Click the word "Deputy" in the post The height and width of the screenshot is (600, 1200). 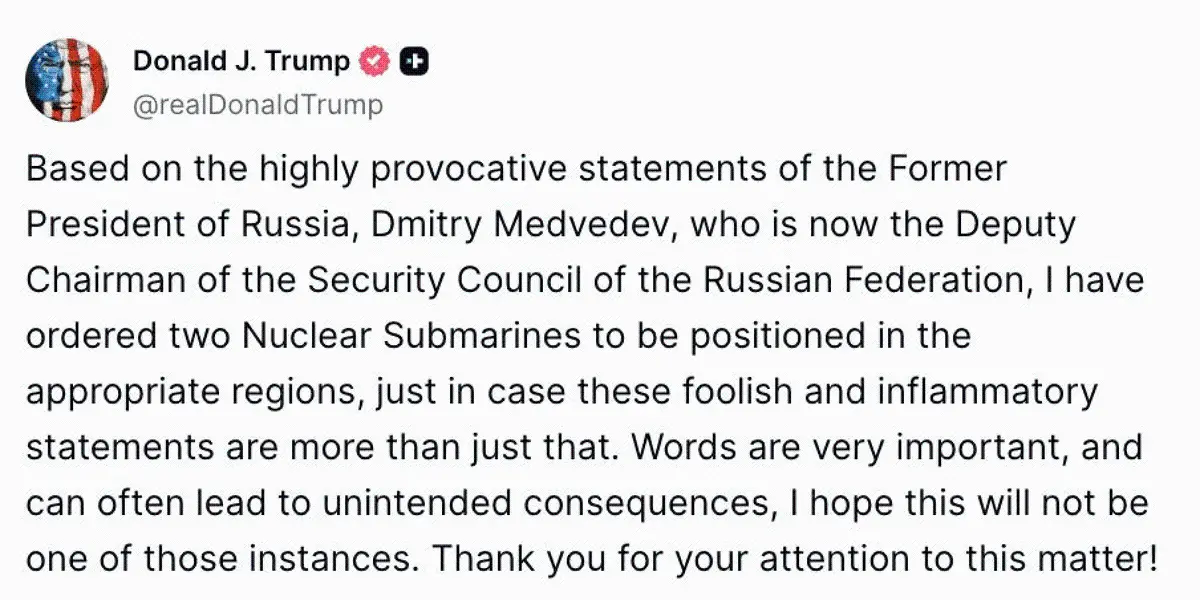tap(1015, 225)
